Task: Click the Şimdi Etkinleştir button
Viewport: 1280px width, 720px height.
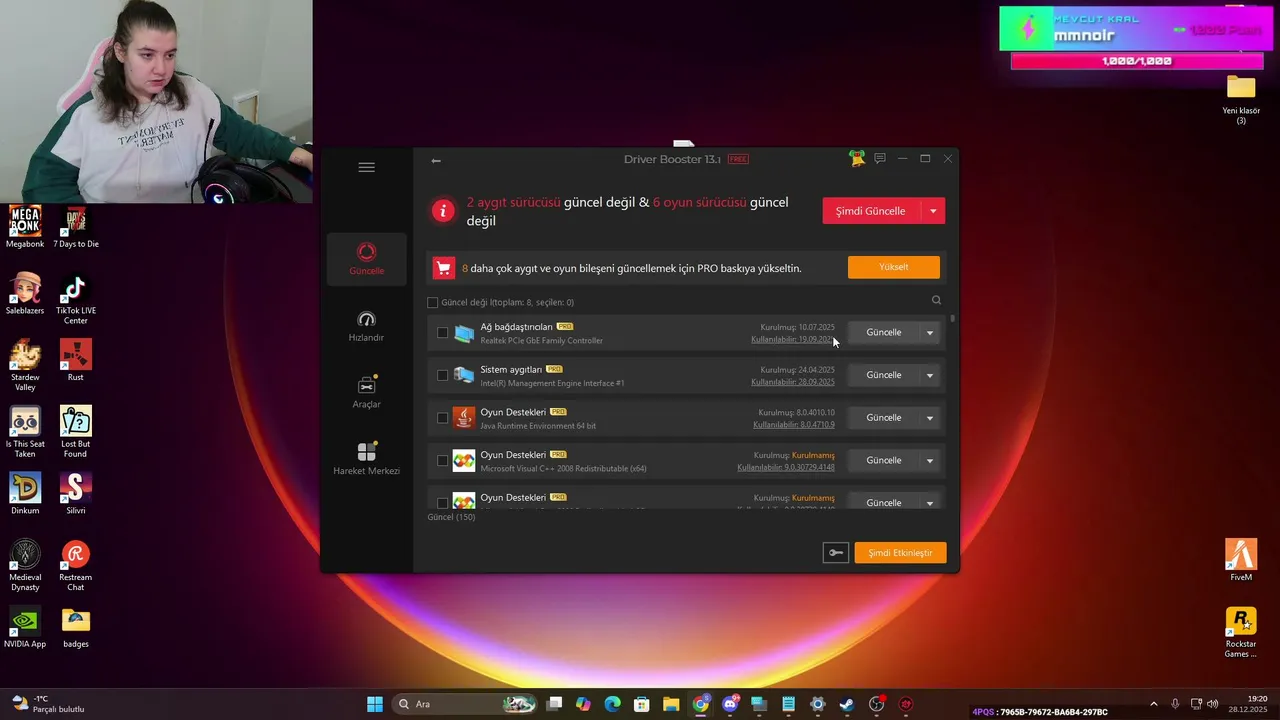Action: coord(900,553)
